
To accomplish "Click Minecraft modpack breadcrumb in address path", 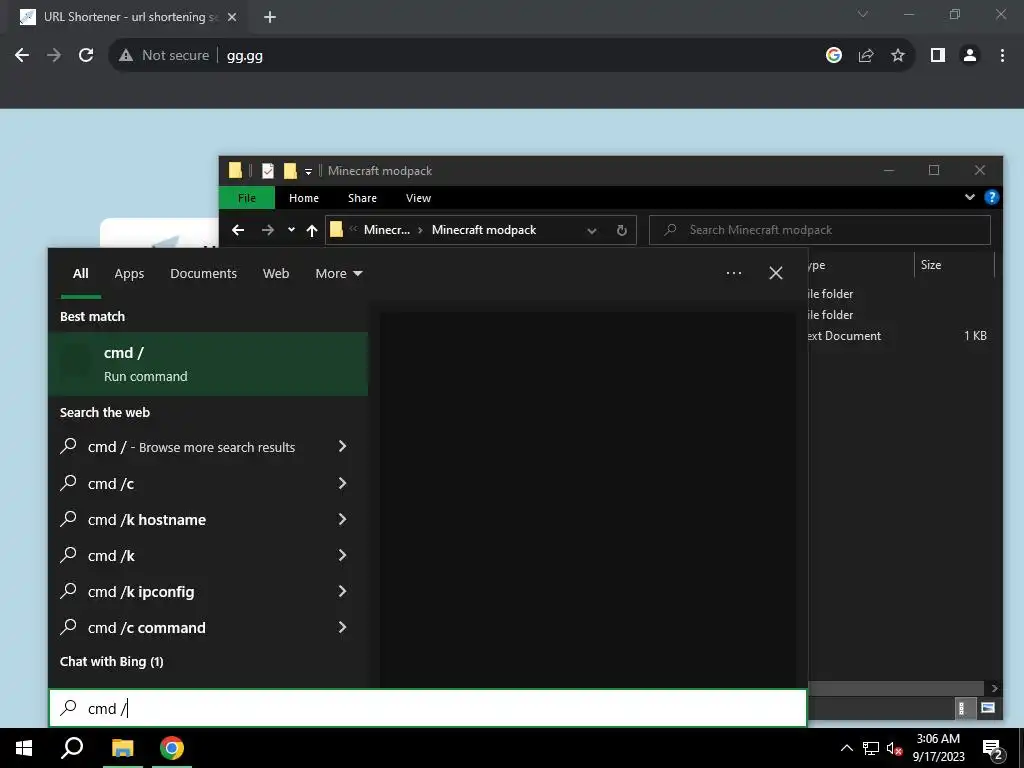I will click(x=484, y=230).
